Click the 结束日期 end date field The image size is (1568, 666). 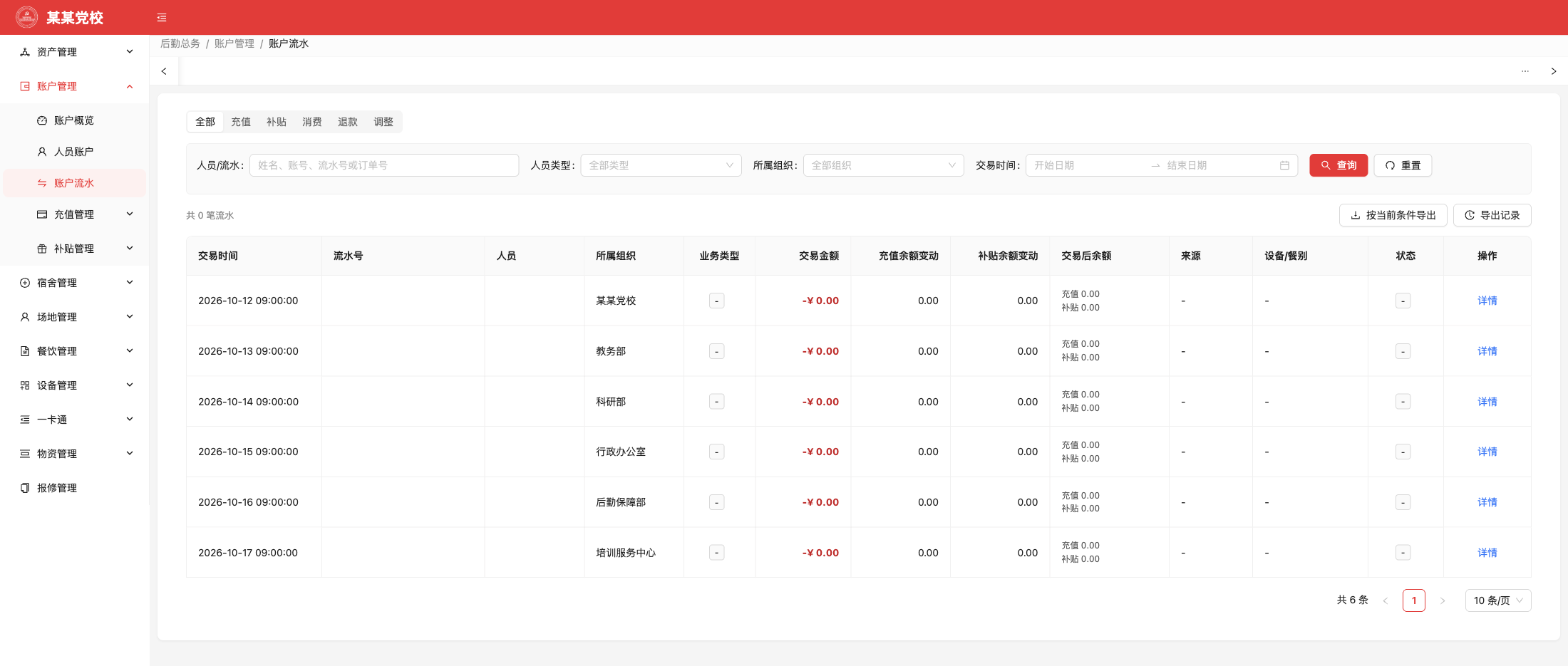(x=1219, y=165)
